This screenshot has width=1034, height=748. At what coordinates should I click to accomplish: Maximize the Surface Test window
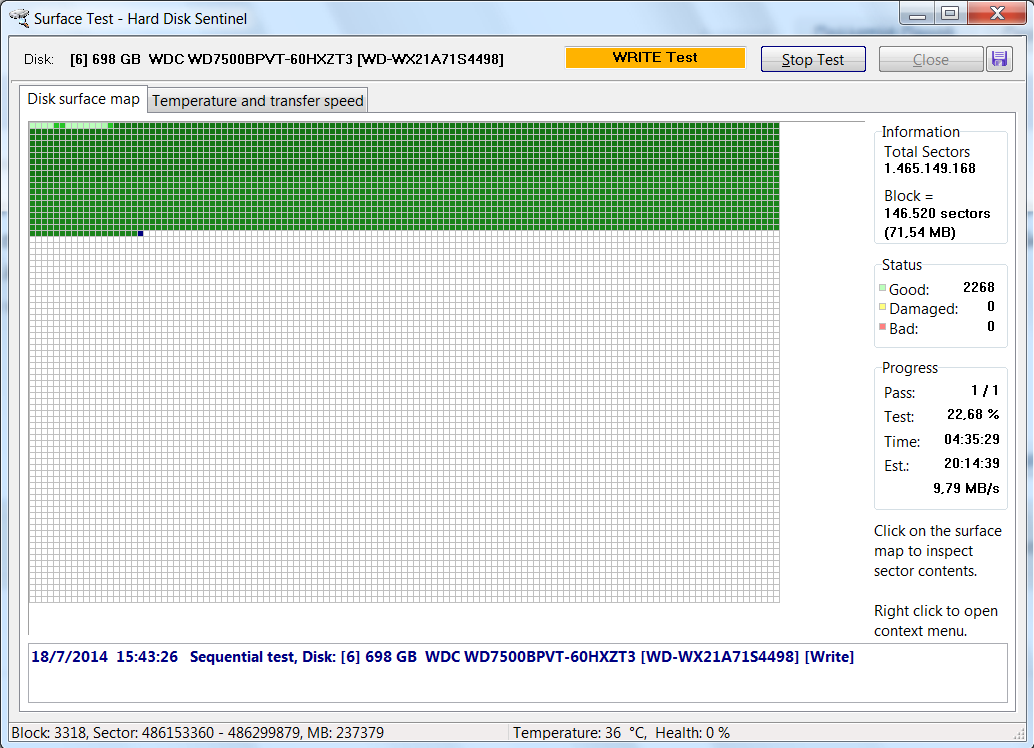tap(950, 14)
